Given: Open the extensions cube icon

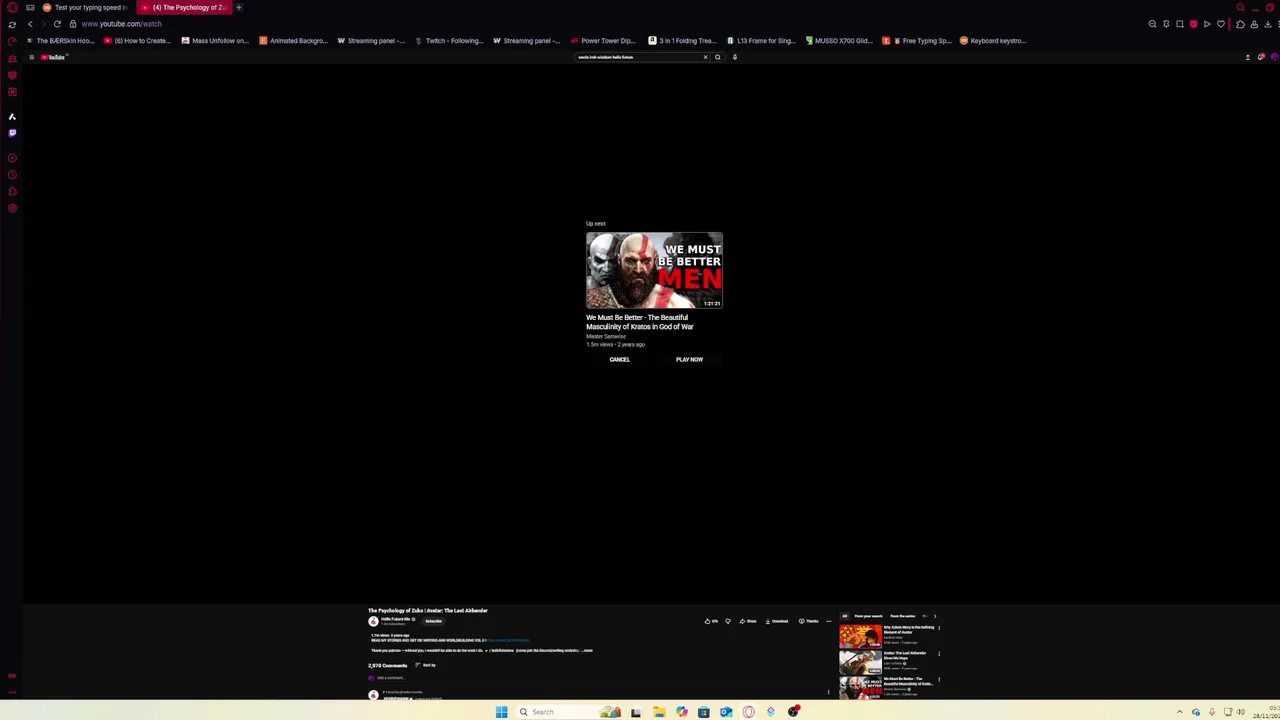Looking at the screenshot, I should (1240, 24).
